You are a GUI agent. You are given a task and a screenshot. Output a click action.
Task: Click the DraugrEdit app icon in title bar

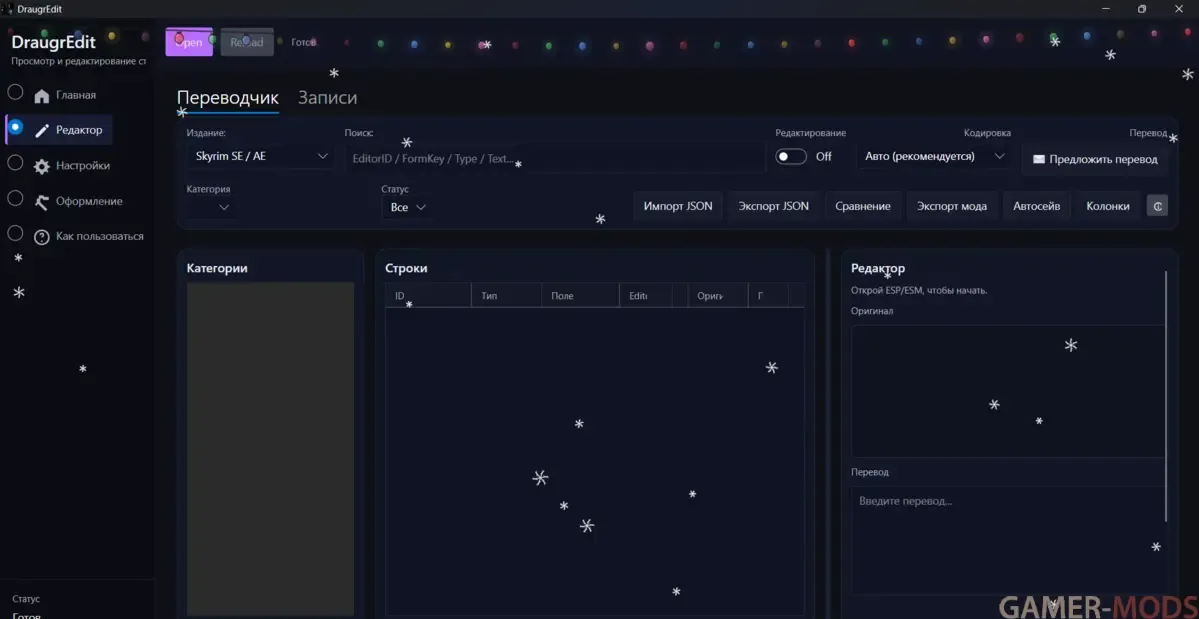(8, 9)
